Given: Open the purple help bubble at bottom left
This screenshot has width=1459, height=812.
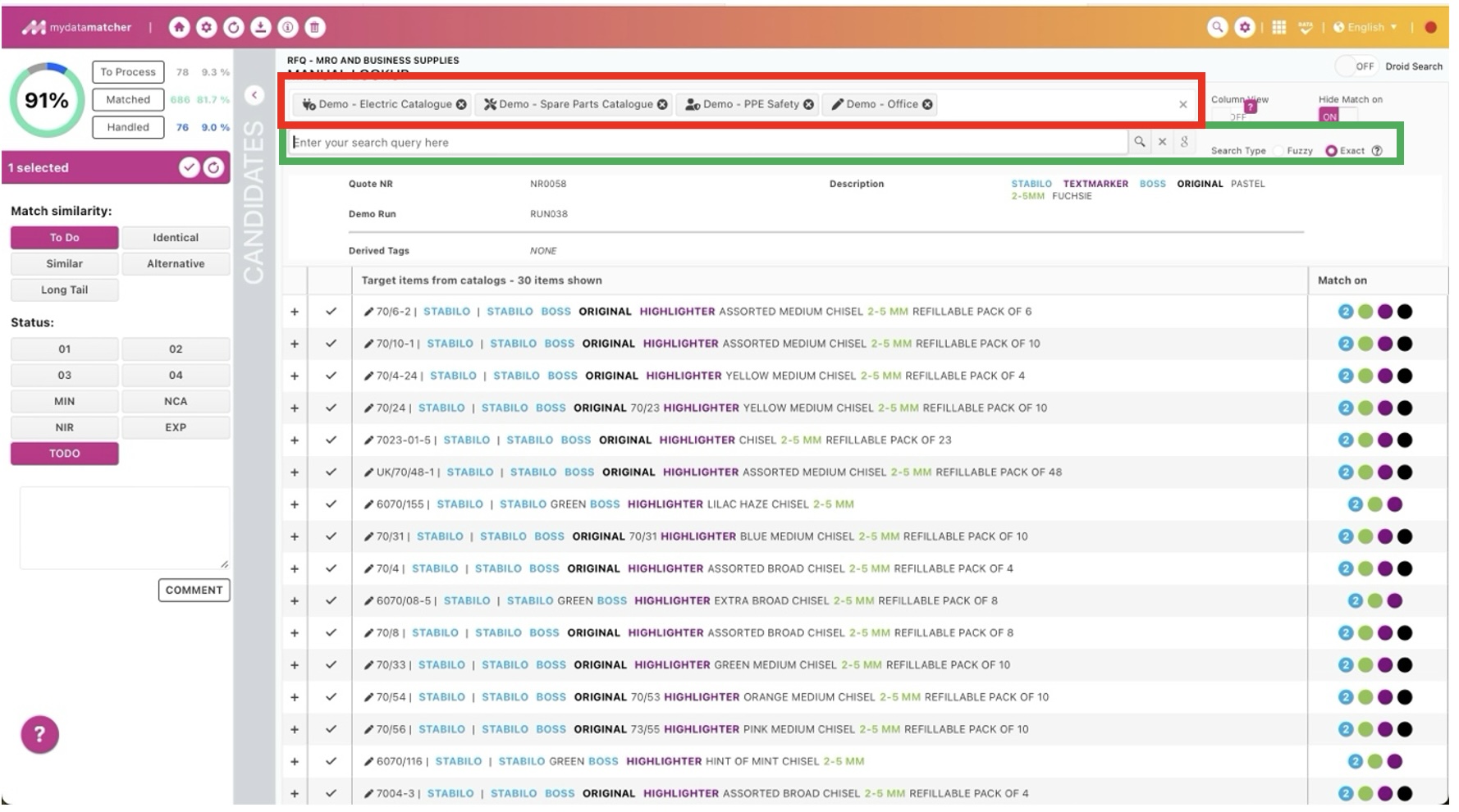Looking at the screenshot, I should pos(39,734).
